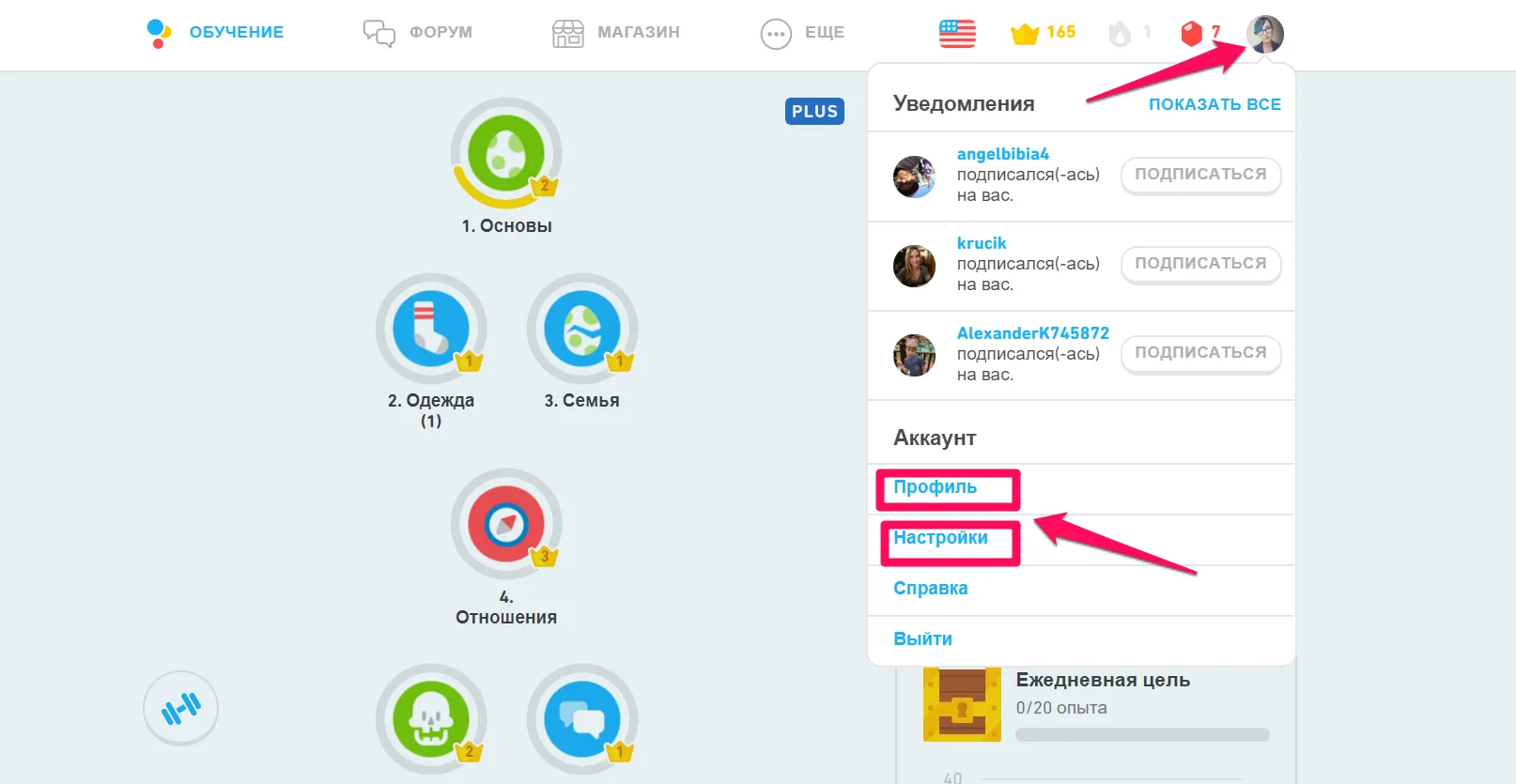Screen dimensions: 1516x784
Task: Click angelbibia4's avatar picture
Action: (914, 177)
